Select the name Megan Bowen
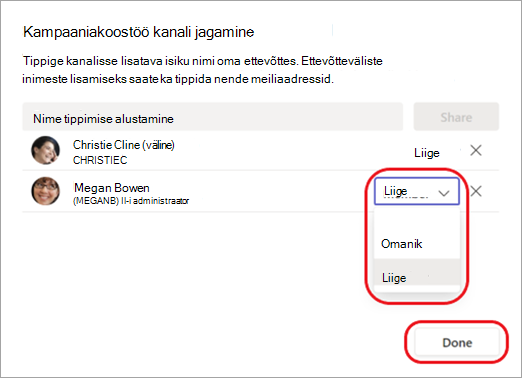 tap(112, 188)
